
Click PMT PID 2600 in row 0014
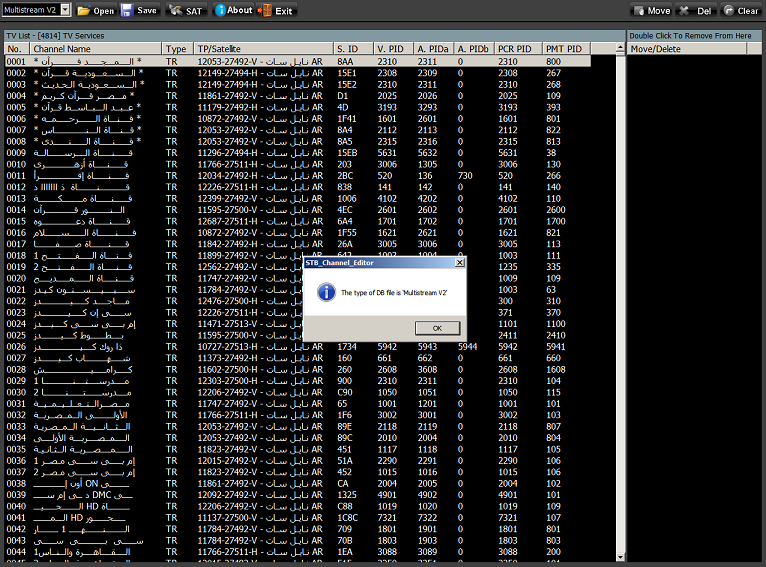coord(555,210)
